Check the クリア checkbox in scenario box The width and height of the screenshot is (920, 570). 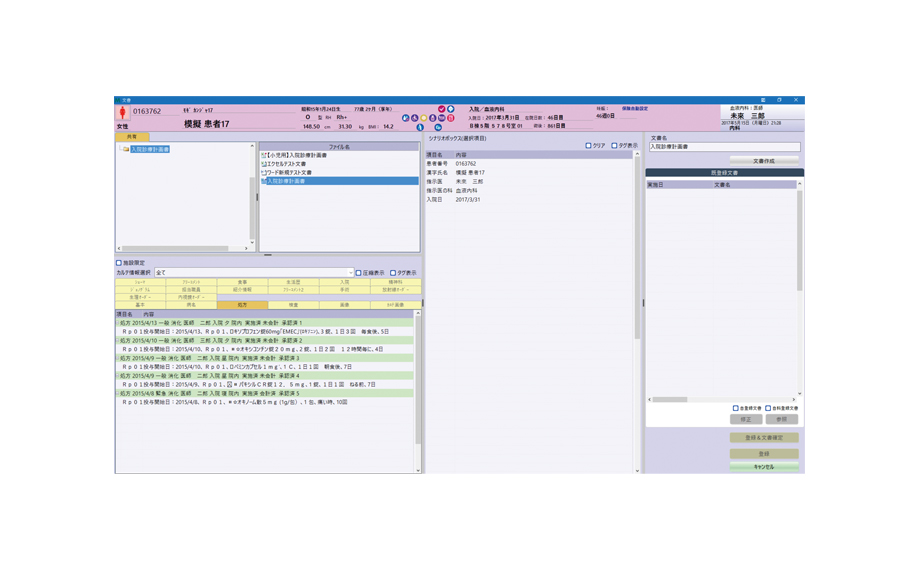(x=588, y=146)
